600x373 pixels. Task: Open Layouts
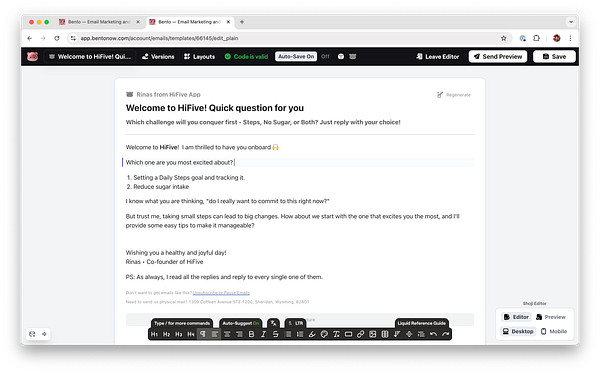point(199,57)
